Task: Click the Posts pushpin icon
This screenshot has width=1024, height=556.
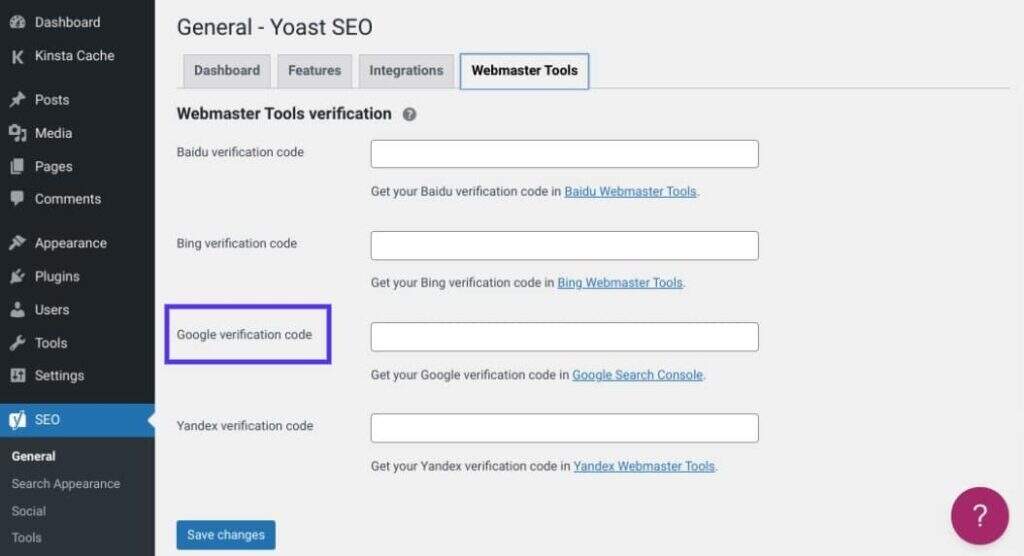Action: 17,100
